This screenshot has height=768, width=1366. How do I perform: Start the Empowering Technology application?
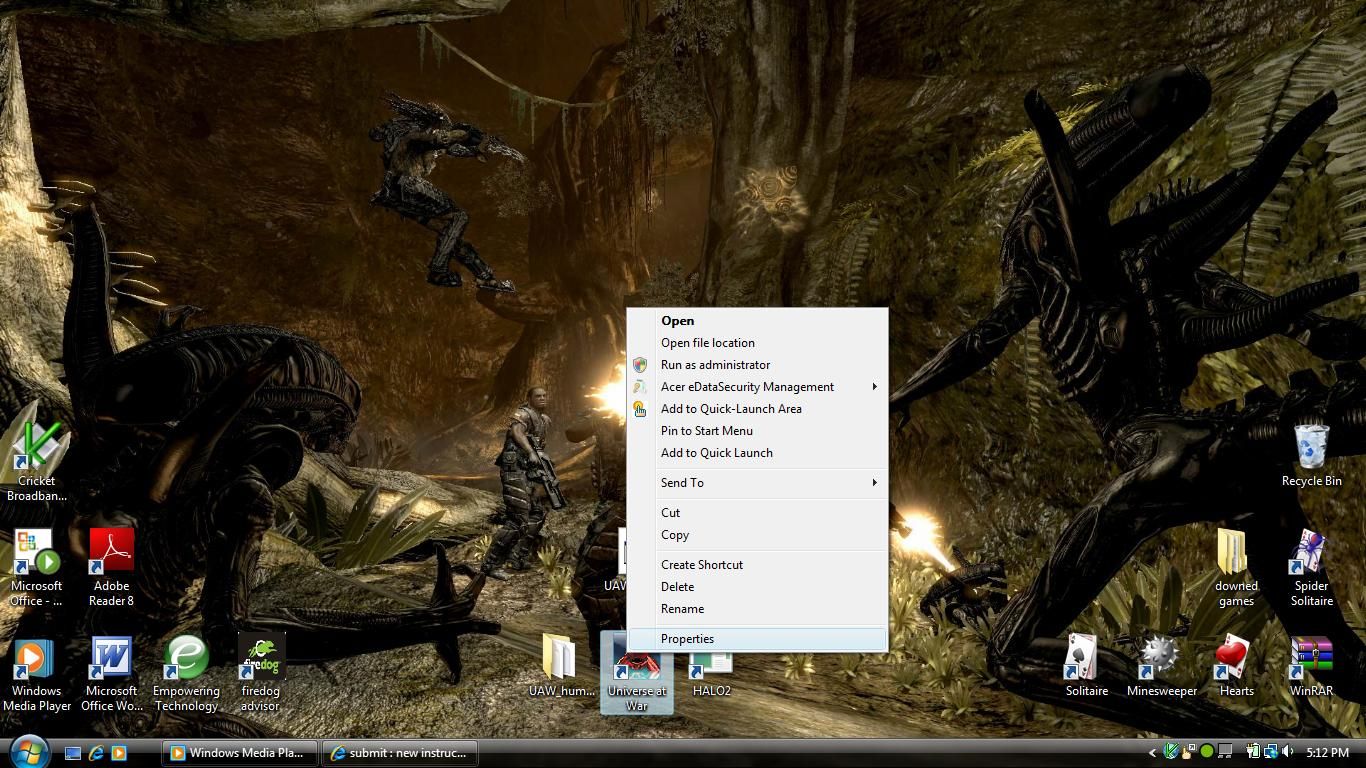[x=186, y=663]
